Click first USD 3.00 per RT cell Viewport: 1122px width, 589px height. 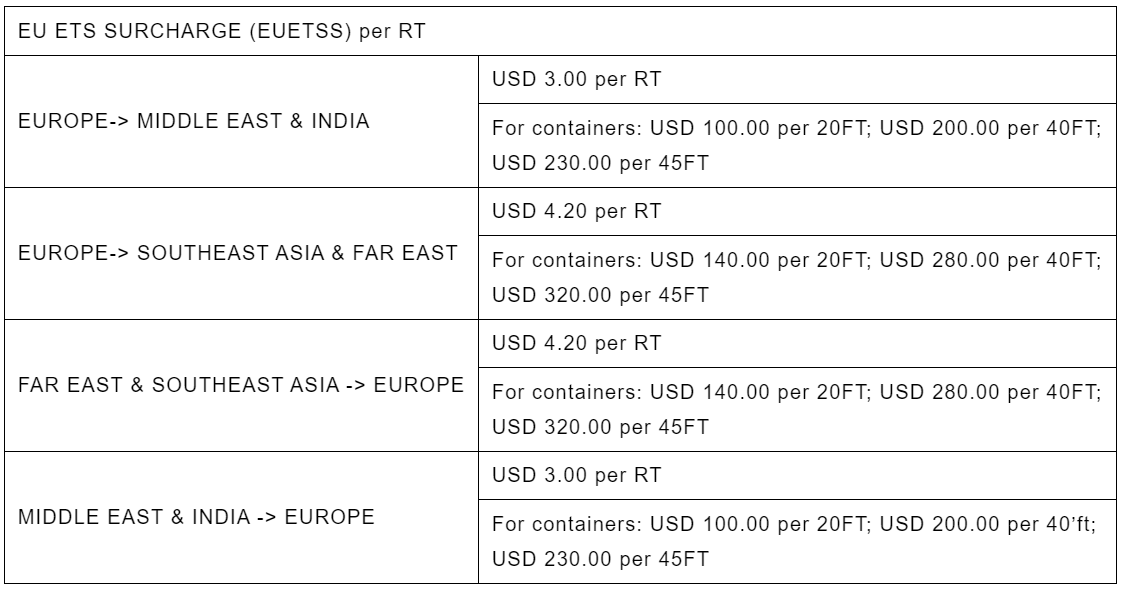click(x=797, y=79)
